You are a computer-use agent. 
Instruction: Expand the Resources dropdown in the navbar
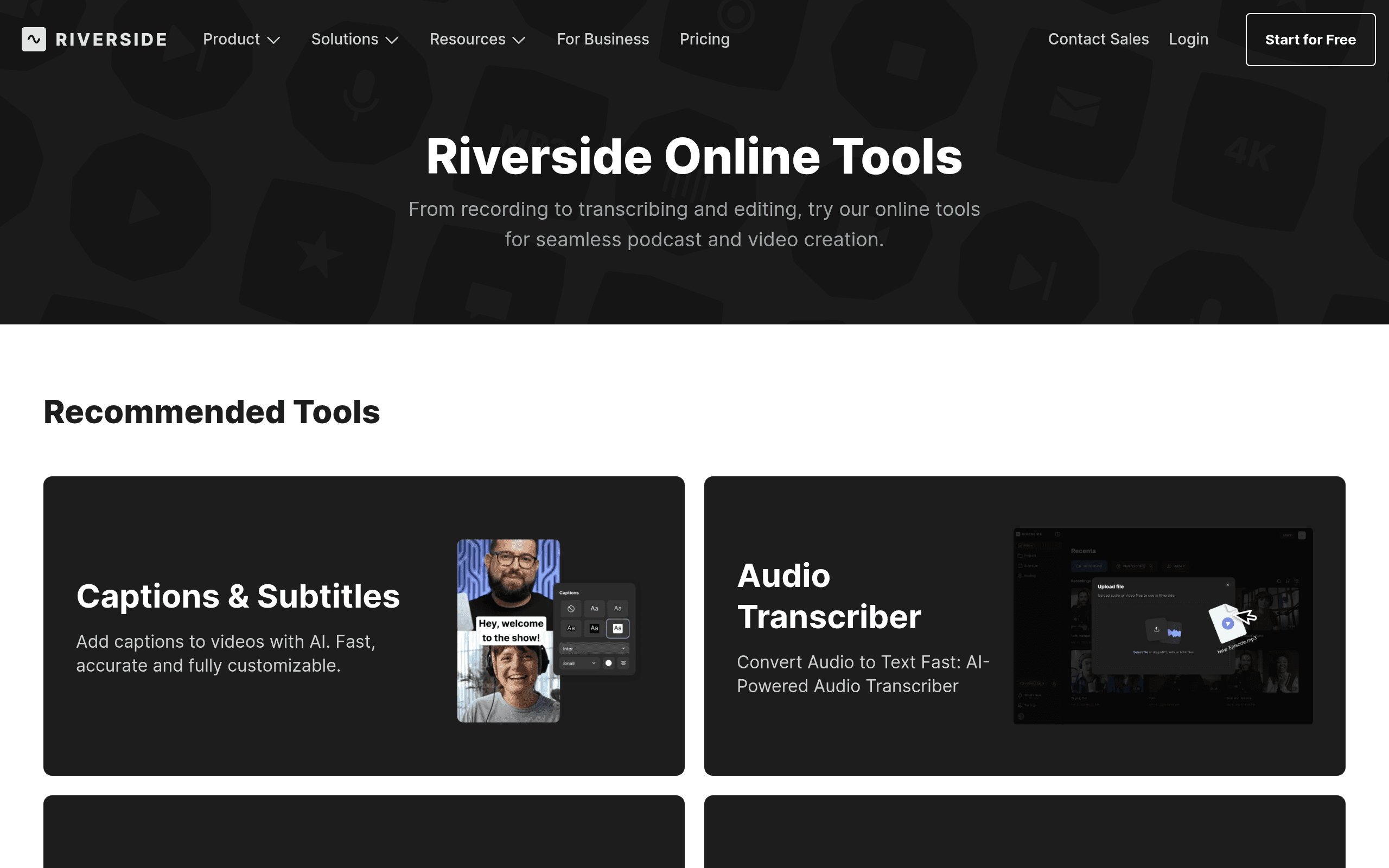[477, 39]
